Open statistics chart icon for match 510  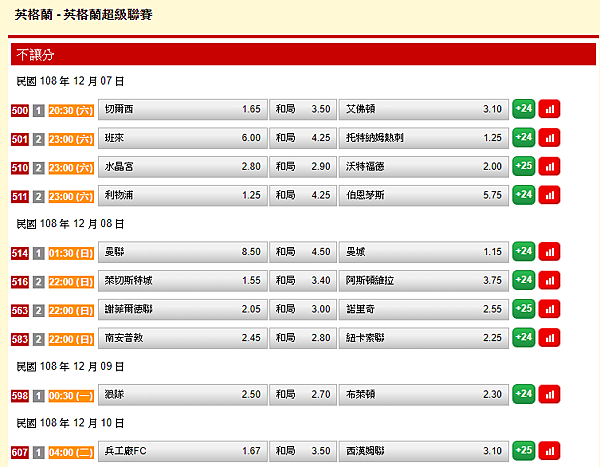pyautogui.click(x=549, y=167)
